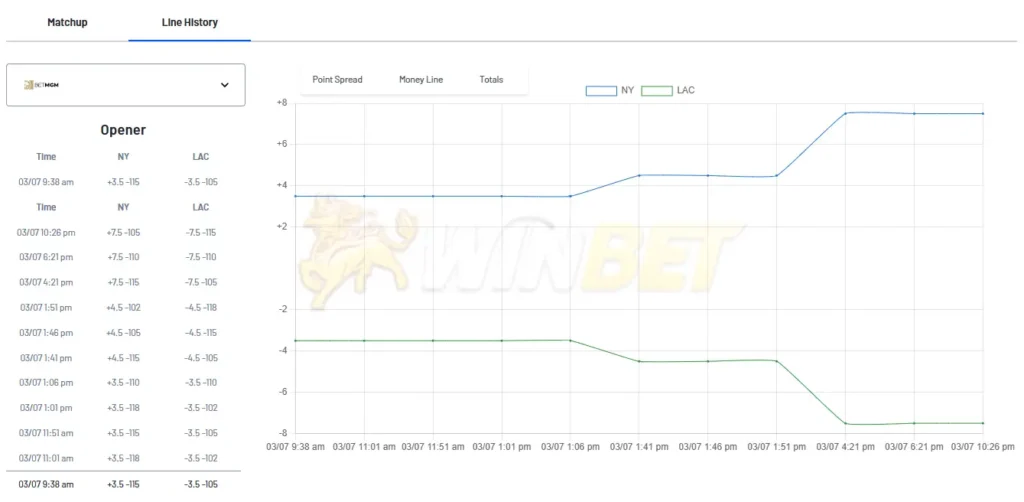This screenshot has height=502, width=1024.
Task: Expand the BetMGM sportsbook dropdown
Action: [125, 85]
